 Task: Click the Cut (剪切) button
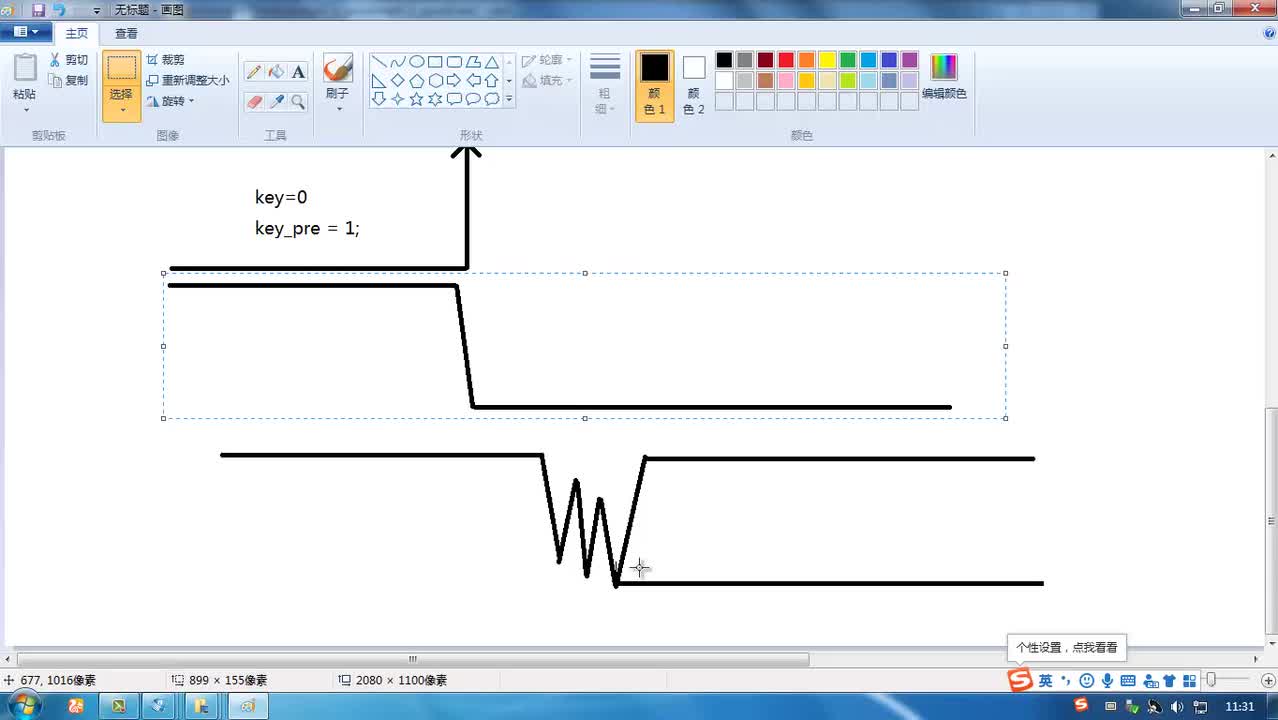69,60
